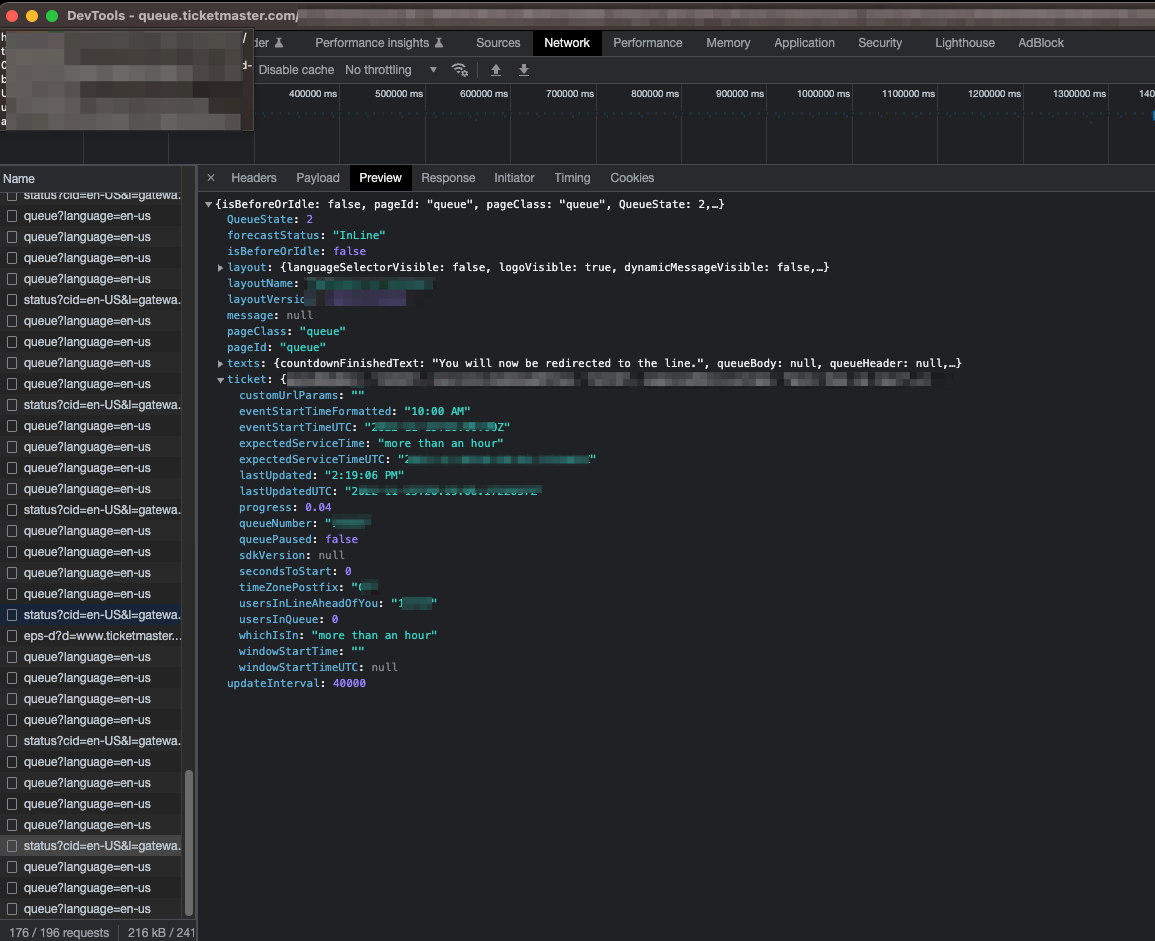Viewport: 1155px width, 941px height.
Task: Click the QueueState: 2 property
Action: pos(270,220)
